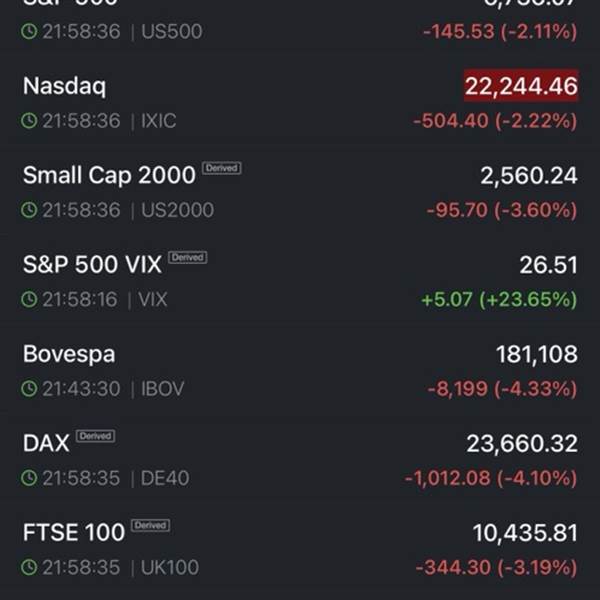The width and height of the screenshot is (600, 600).
Task: Click the clock icon under FTSE 100
Action: coord(30,567)
